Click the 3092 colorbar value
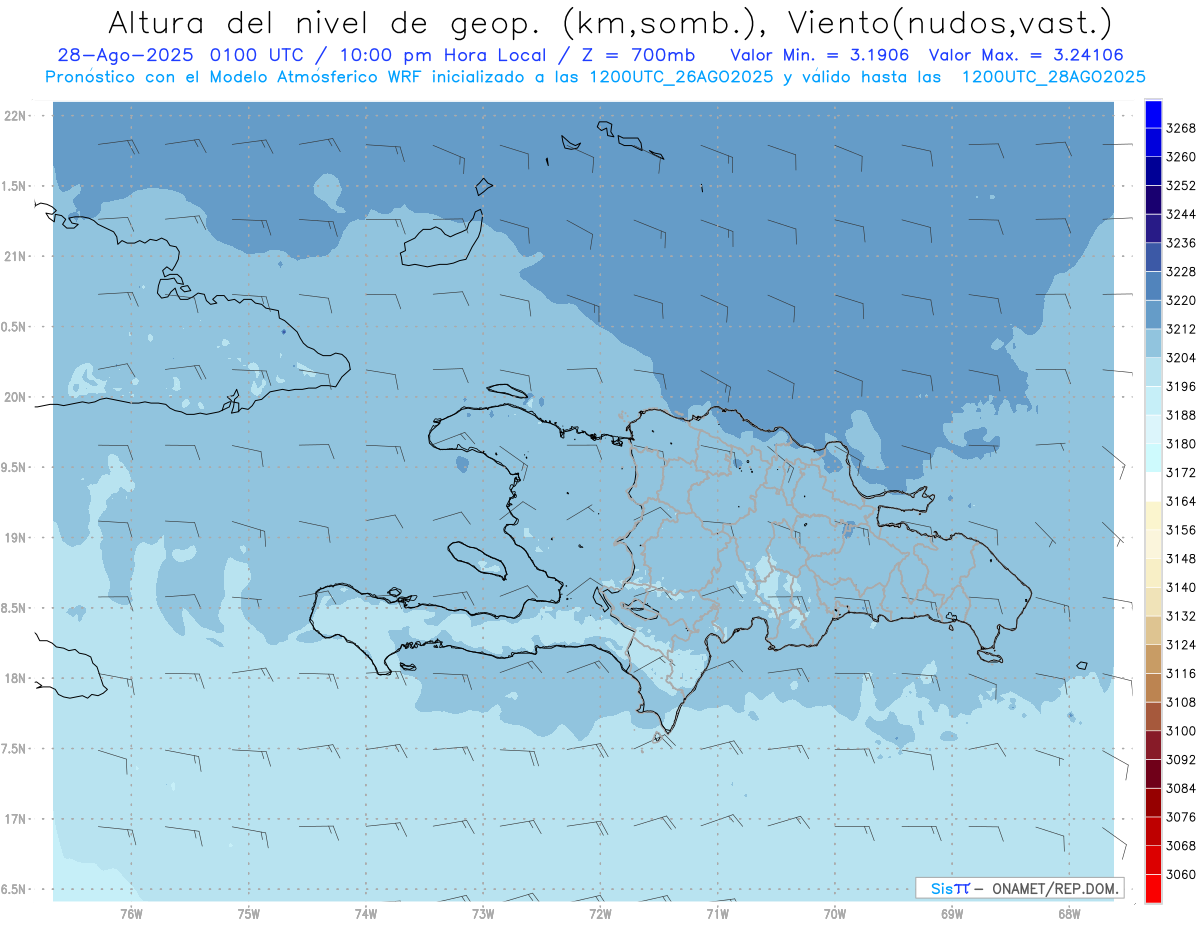The image size is (1200, 927). pos(1181,760)
